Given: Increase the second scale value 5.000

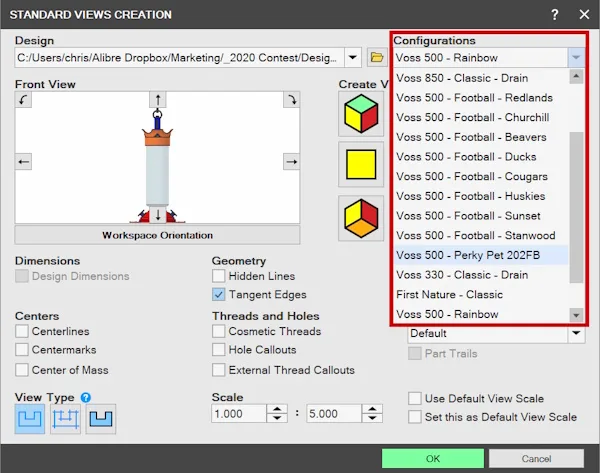Looking at the screenshot, I should click(x=372, y=409).
